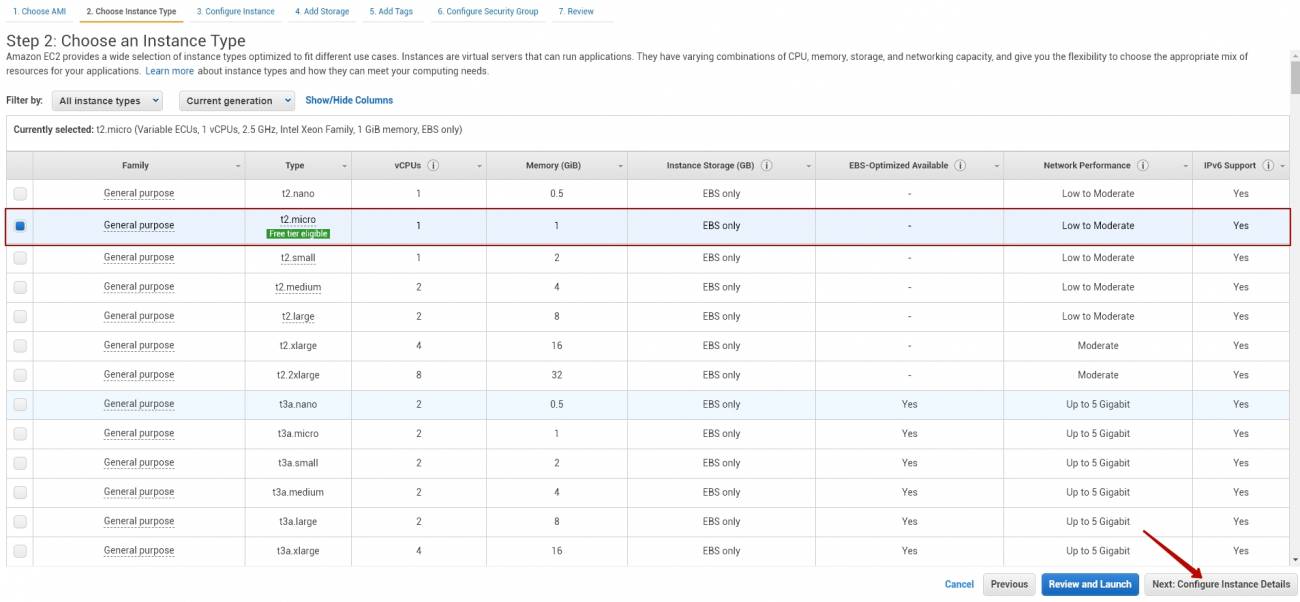This screenshot has height=602, width=1300.
Task: Sort by Type column arrow
Action: (x=345, y=166)
